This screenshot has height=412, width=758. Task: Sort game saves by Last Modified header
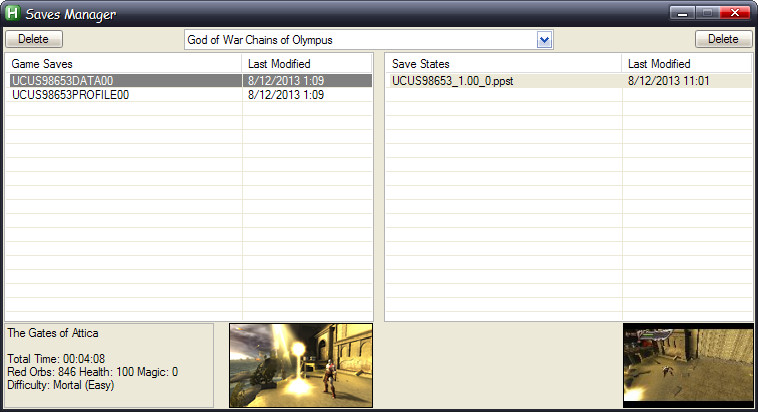[306, 64]
